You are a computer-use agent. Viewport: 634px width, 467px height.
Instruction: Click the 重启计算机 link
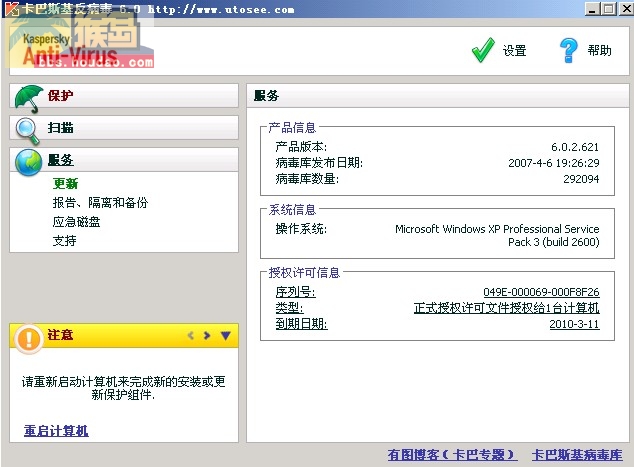(56, 431)
